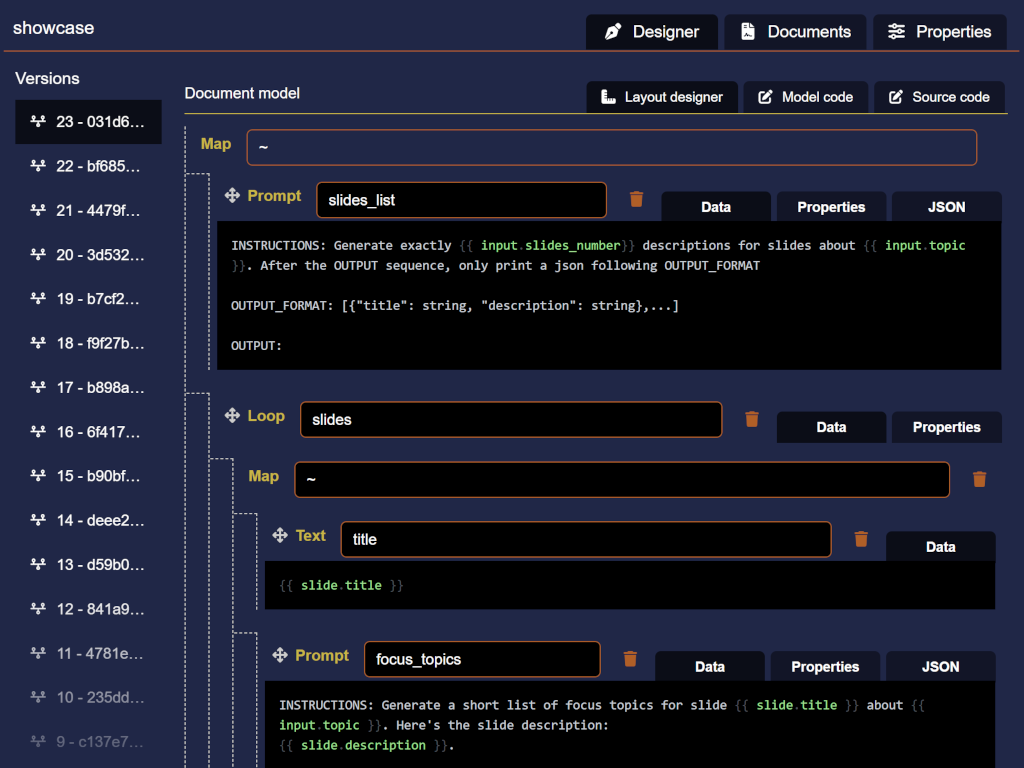Switch to Layout designer view
The width and height of the screenshot is (1024, 768).
(x=662, y=97)
